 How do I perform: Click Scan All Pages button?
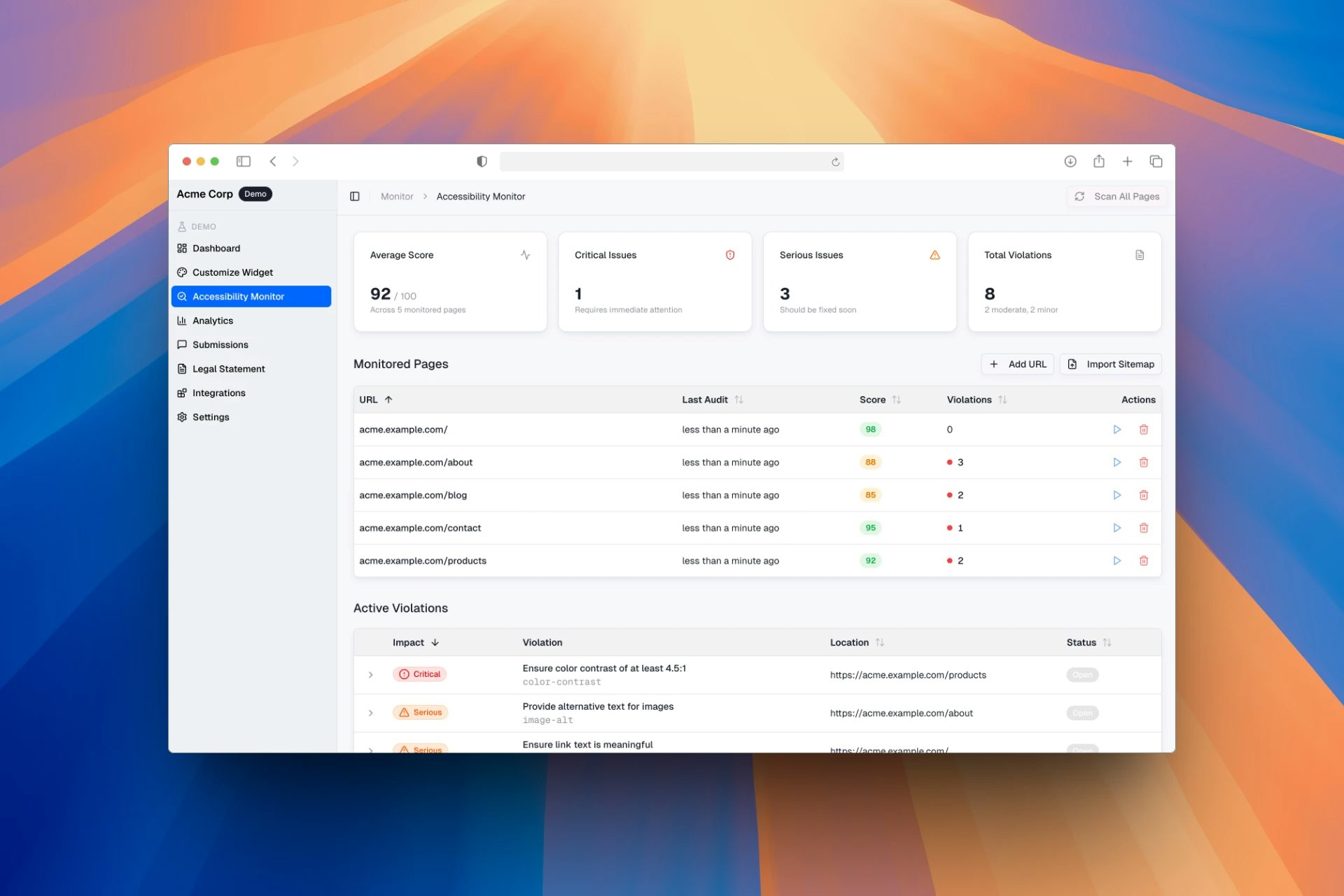click(x=1117, y=197)
